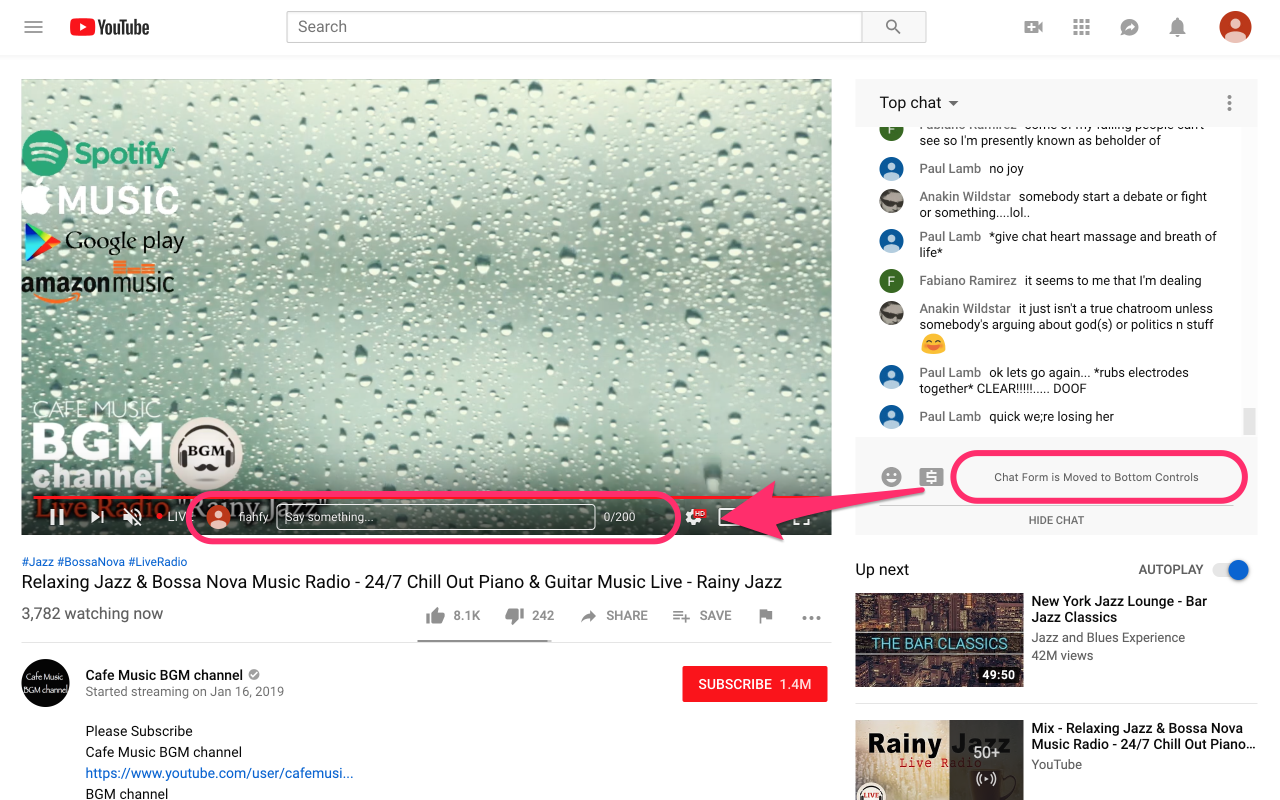Toggle the AUTOPLAY switch
The height and width of the screenshot is (800, 1280).
click(1231, 570)
